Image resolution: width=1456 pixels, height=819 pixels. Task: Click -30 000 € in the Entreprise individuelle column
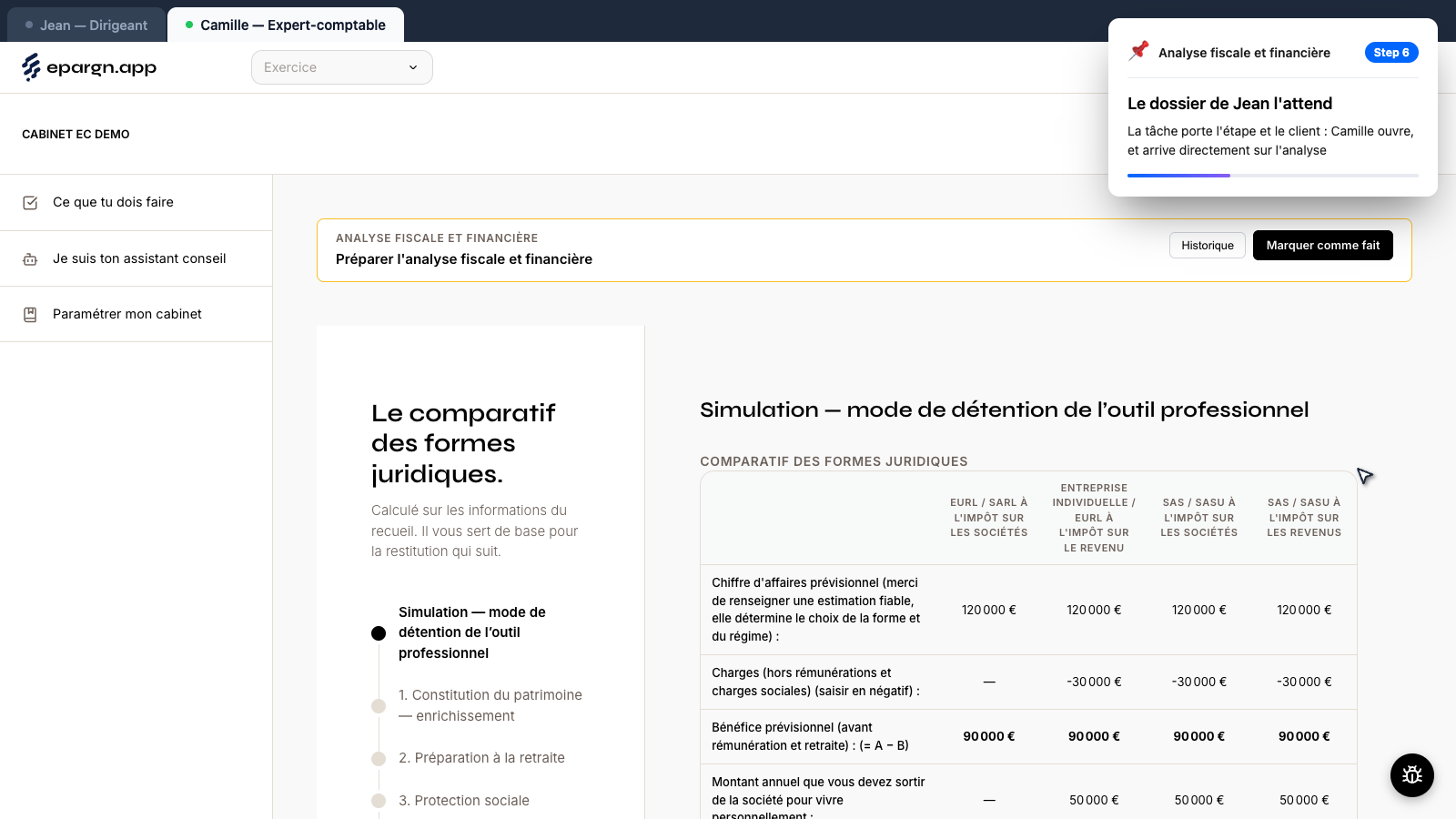click(x=1094, y=682)
